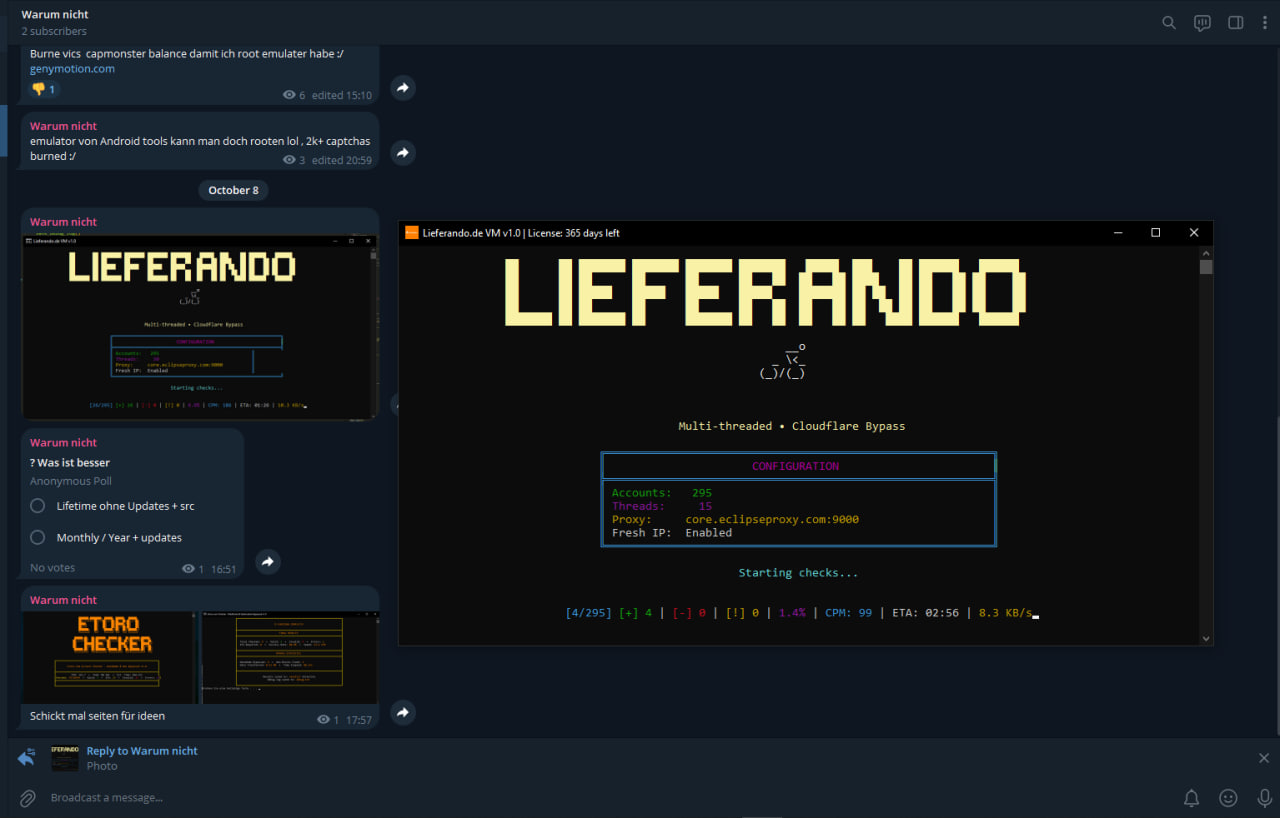The width and height of the screenshot is (1280, 818).
Task: Click the 'Threads: 15' line
Action: click(x=662, y=506)
